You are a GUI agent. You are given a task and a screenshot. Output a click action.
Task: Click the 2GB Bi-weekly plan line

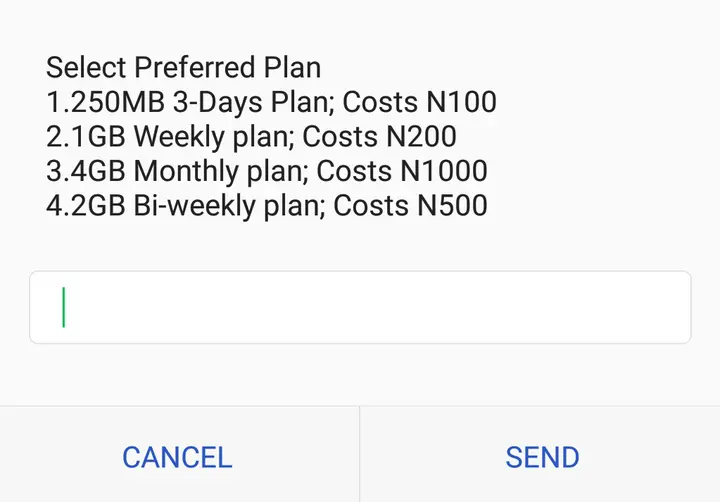267,206
